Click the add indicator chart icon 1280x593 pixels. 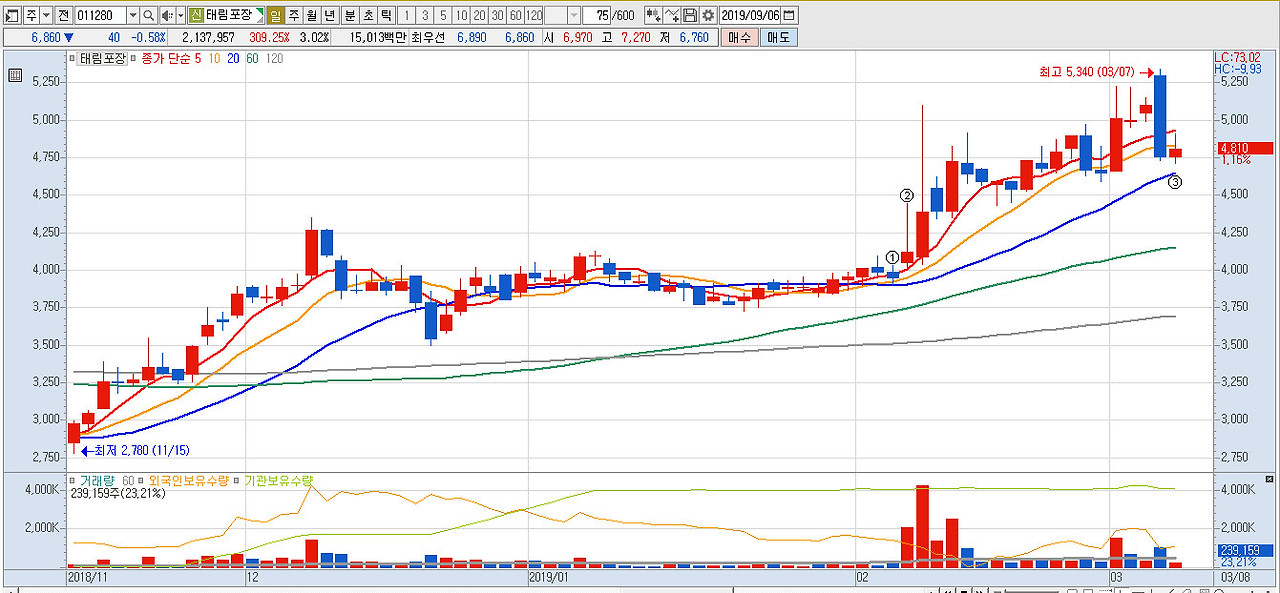pos(653,16)
